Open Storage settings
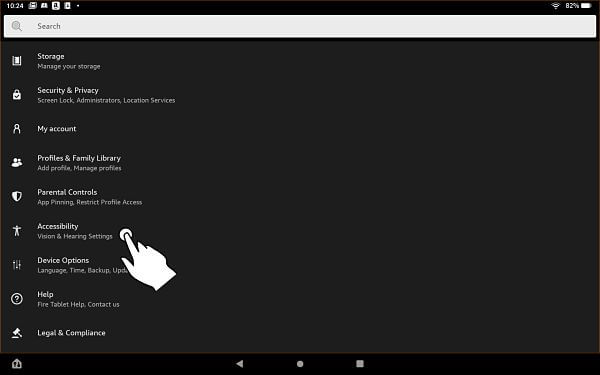 pos(300,61)
